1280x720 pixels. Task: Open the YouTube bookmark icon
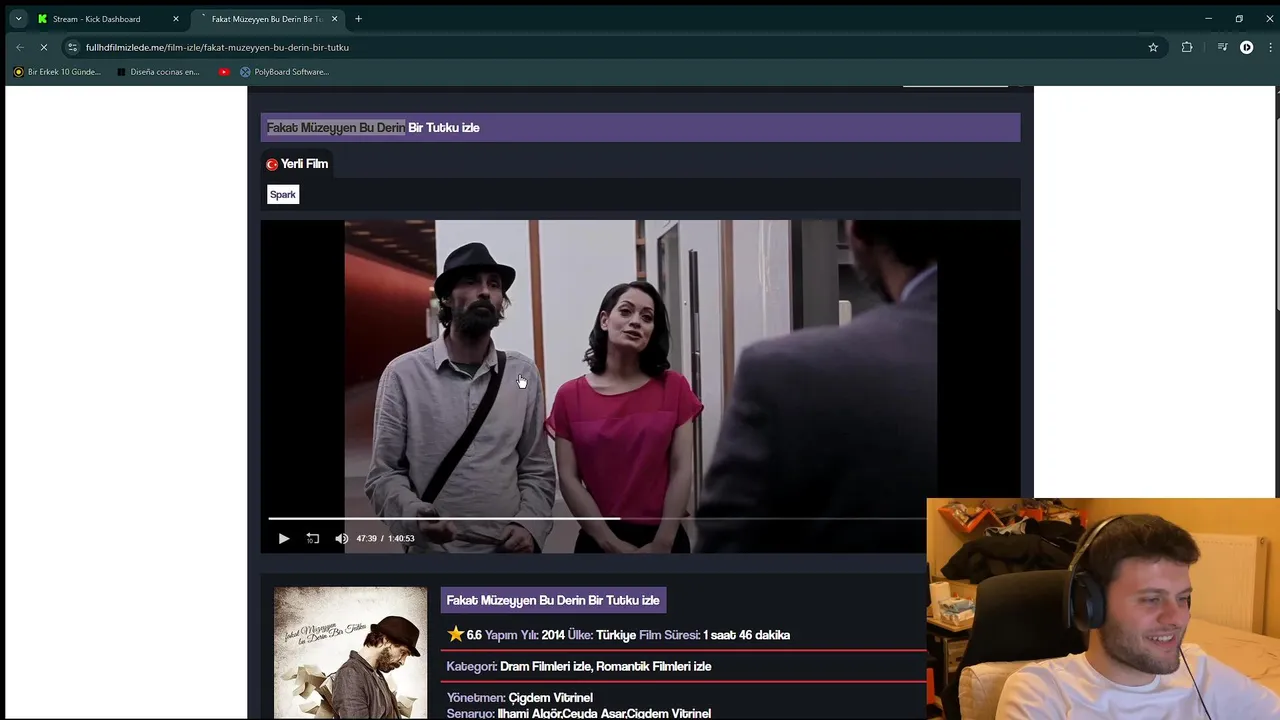coord(224,72)
